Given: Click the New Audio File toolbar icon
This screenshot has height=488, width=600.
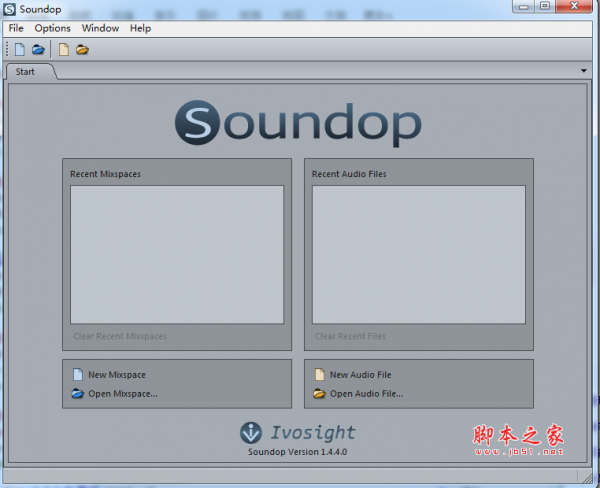Looking at the screenshot, I should [64, 49].
